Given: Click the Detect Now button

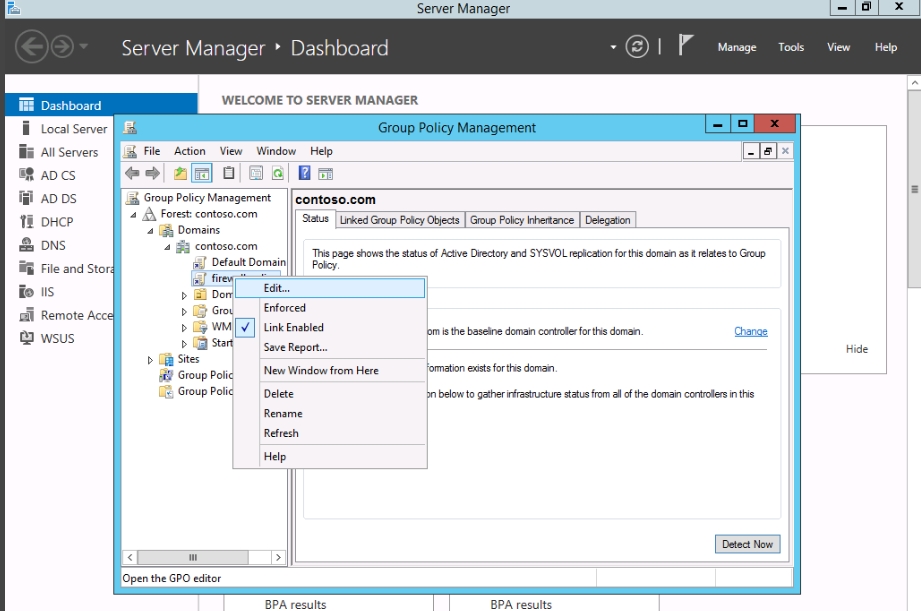Looking at the screenshot, I should tap(747, 544).
